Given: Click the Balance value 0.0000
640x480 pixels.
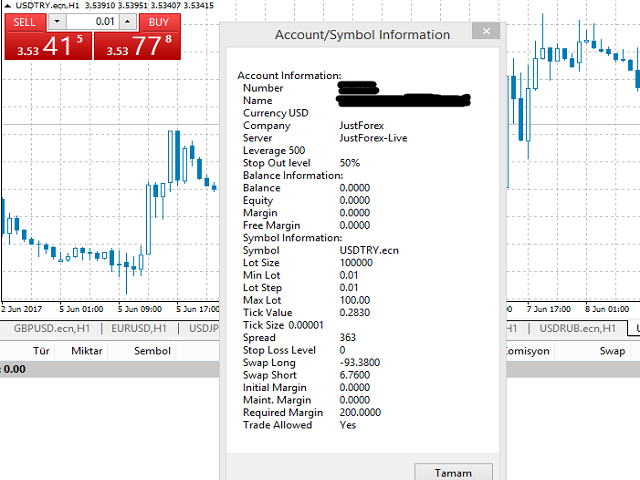Looking at the screenshot, I should tap(355, 188).
